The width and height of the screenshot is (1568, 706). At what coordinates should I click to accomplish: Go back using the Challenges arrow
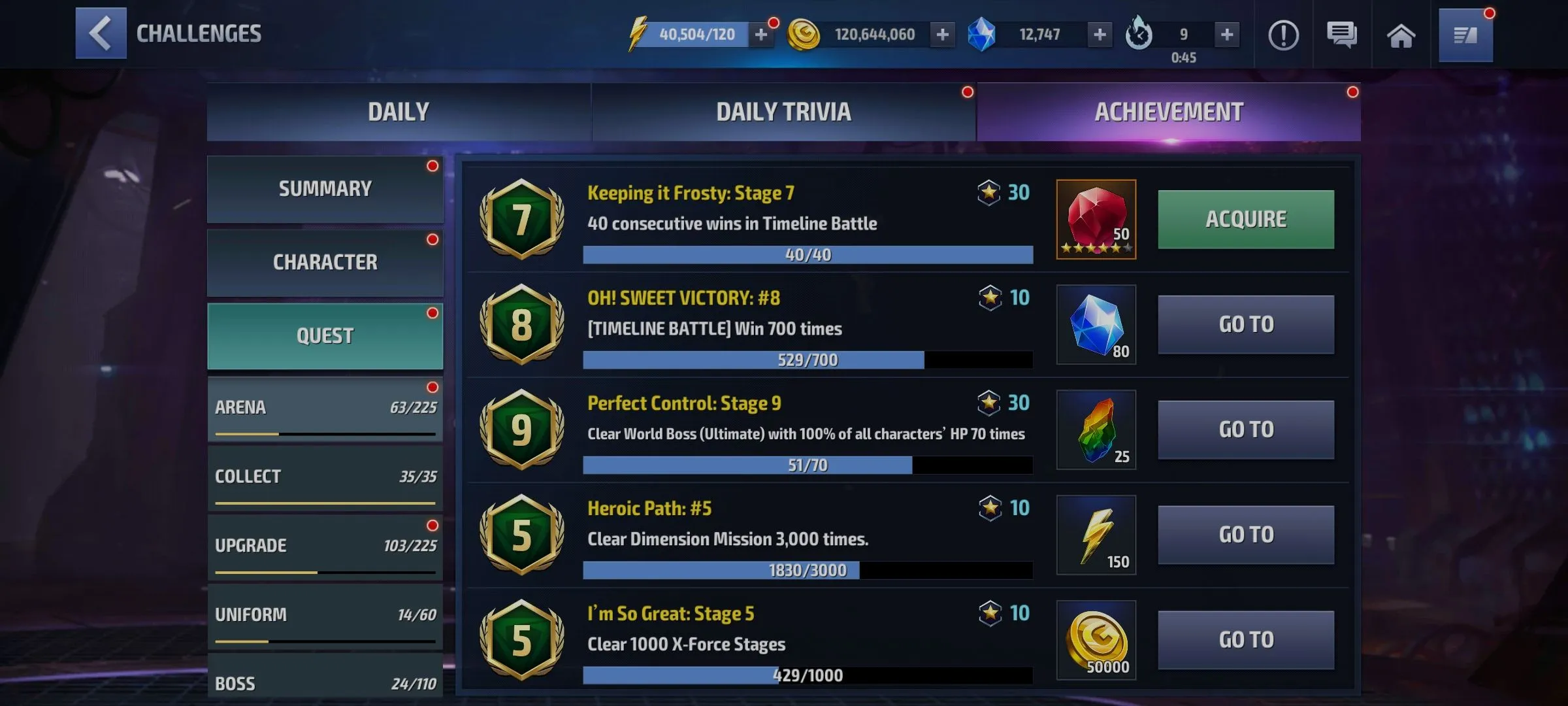[x=101, y=33]
